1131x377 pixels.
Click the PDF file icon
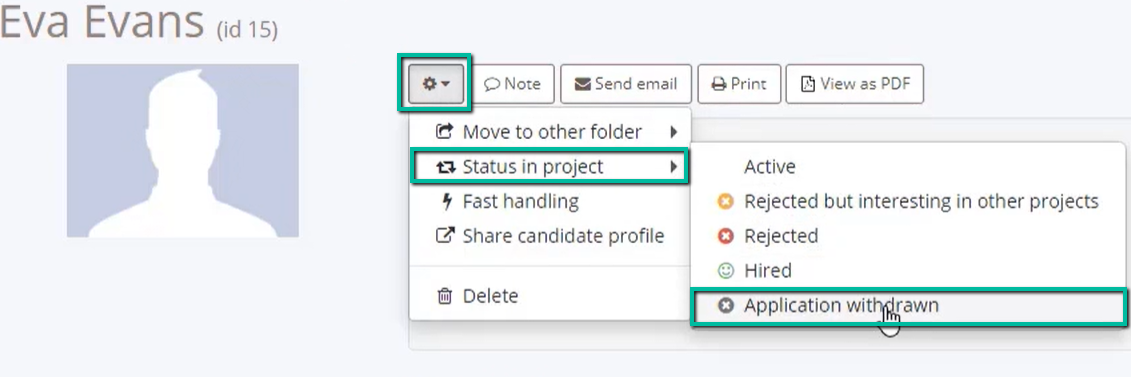tap(808, 84)
